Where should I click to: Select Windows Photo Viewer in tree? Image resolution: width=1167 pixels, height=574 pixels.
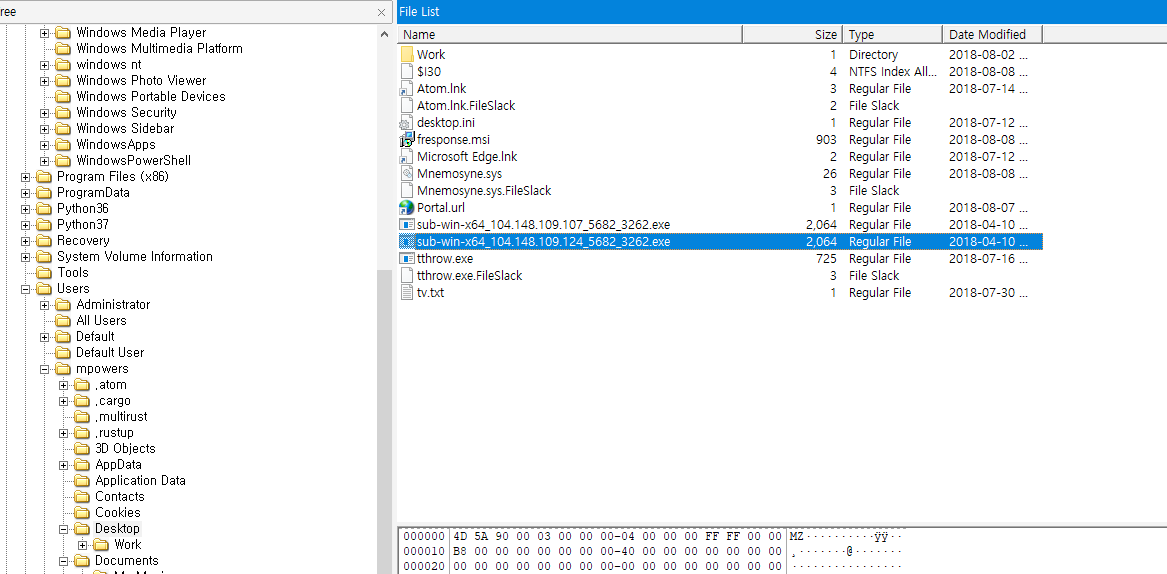point(141,80)
